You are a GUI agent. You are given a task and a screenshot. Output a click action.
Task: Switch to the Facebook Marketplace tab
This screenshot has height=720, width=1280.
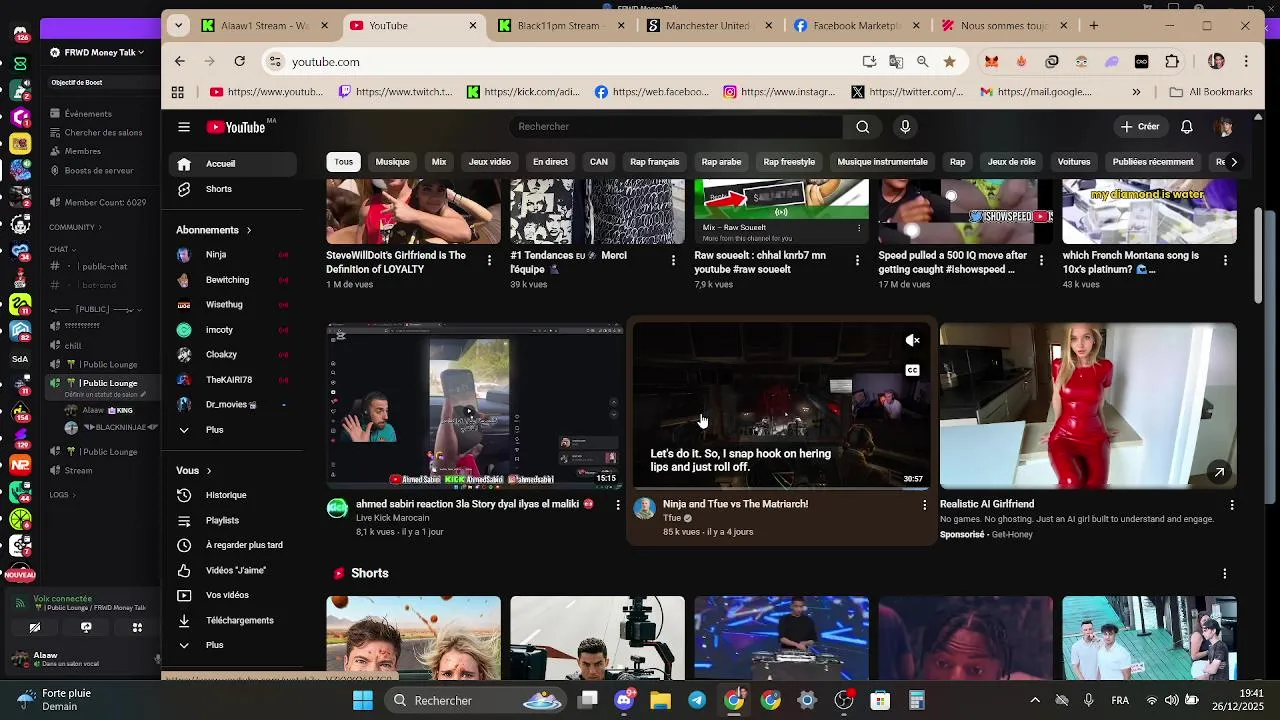[x=857, y=26]
